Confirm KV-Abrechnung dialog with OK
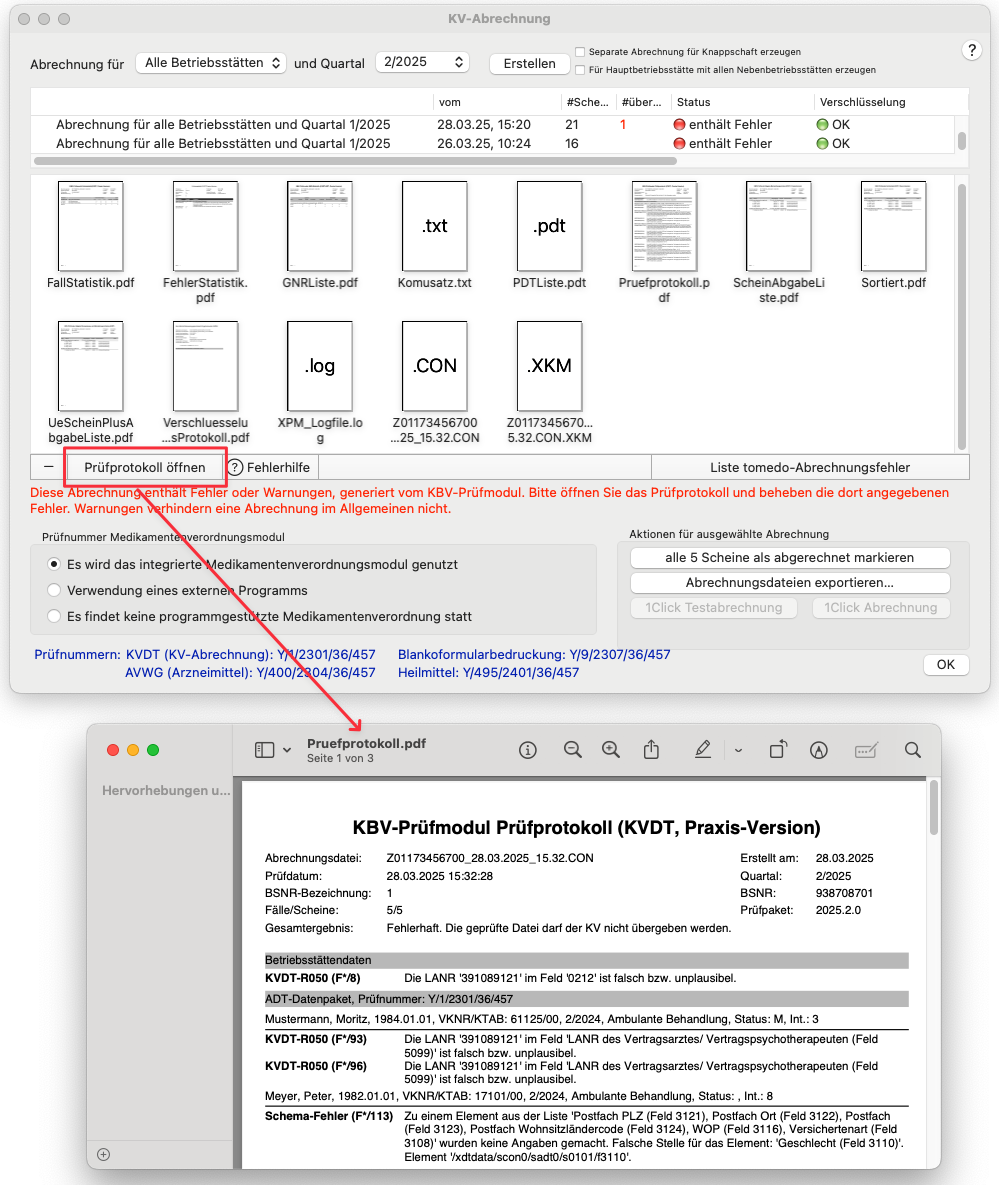The width and height of the screenshot is (999, 1185). (946, 664)
